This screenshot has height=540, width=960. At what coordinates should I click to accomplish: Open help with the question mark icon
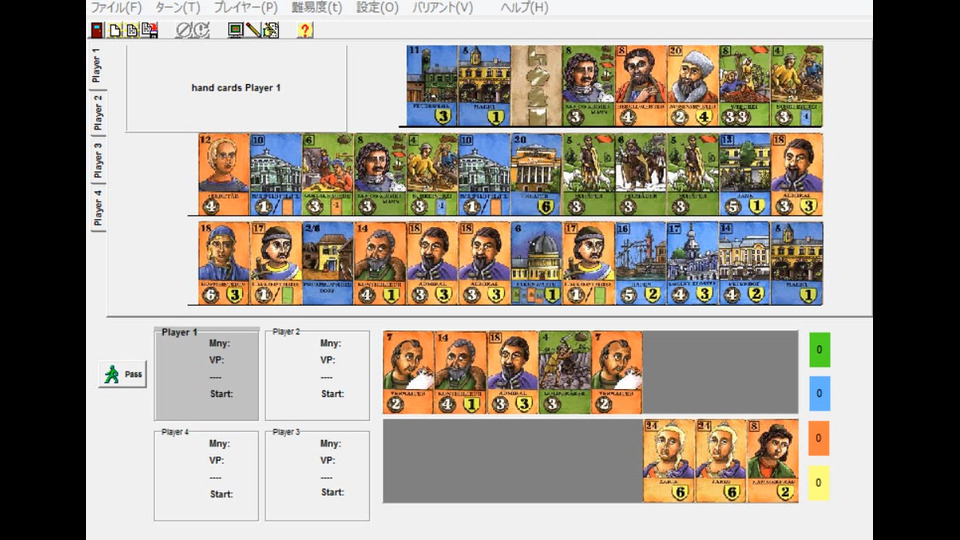(304, 30)
